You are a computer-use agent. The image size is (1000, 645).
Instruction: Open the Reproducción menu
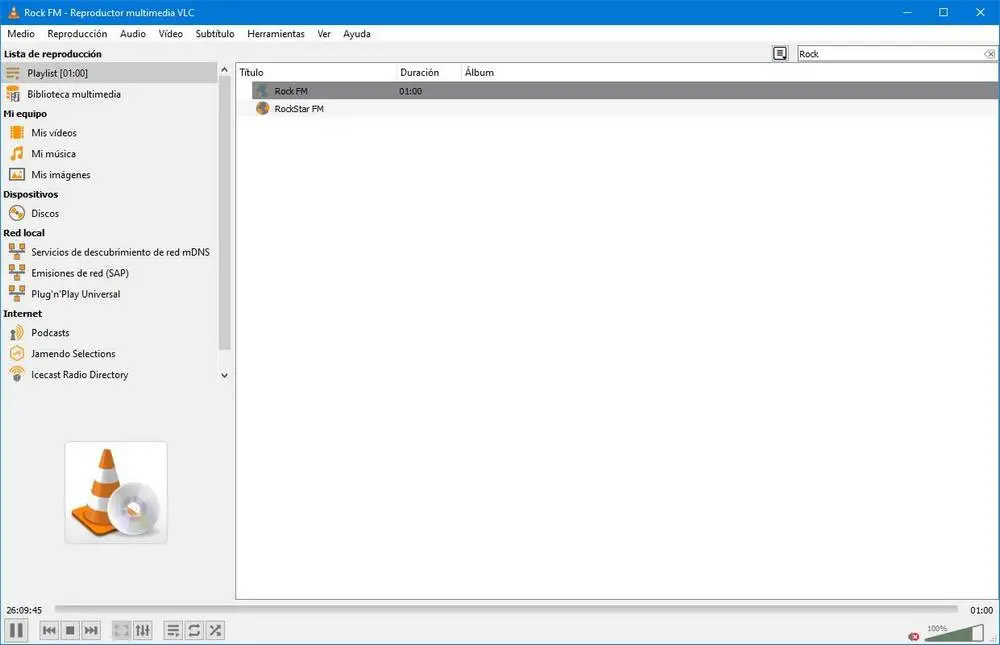77,34
